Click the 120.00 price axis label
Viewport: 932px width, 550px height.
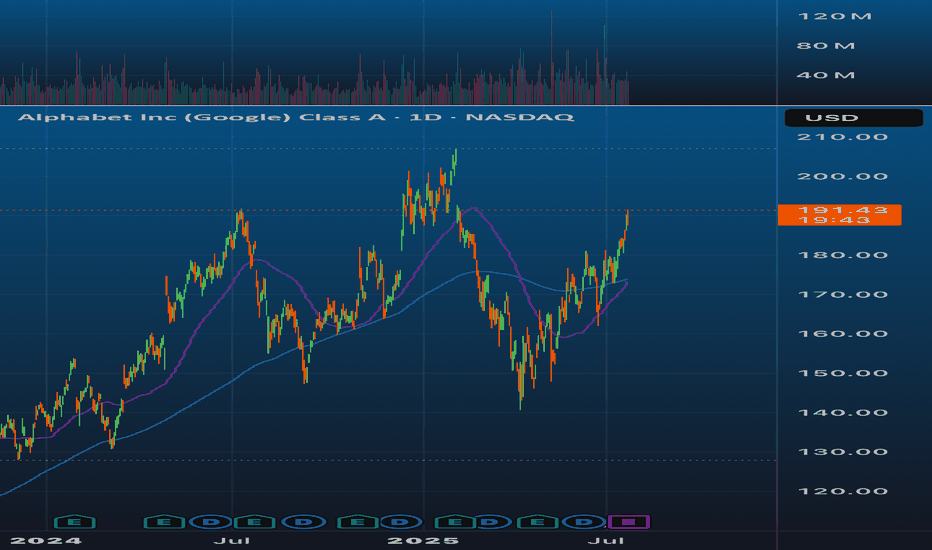click(842, 491)
